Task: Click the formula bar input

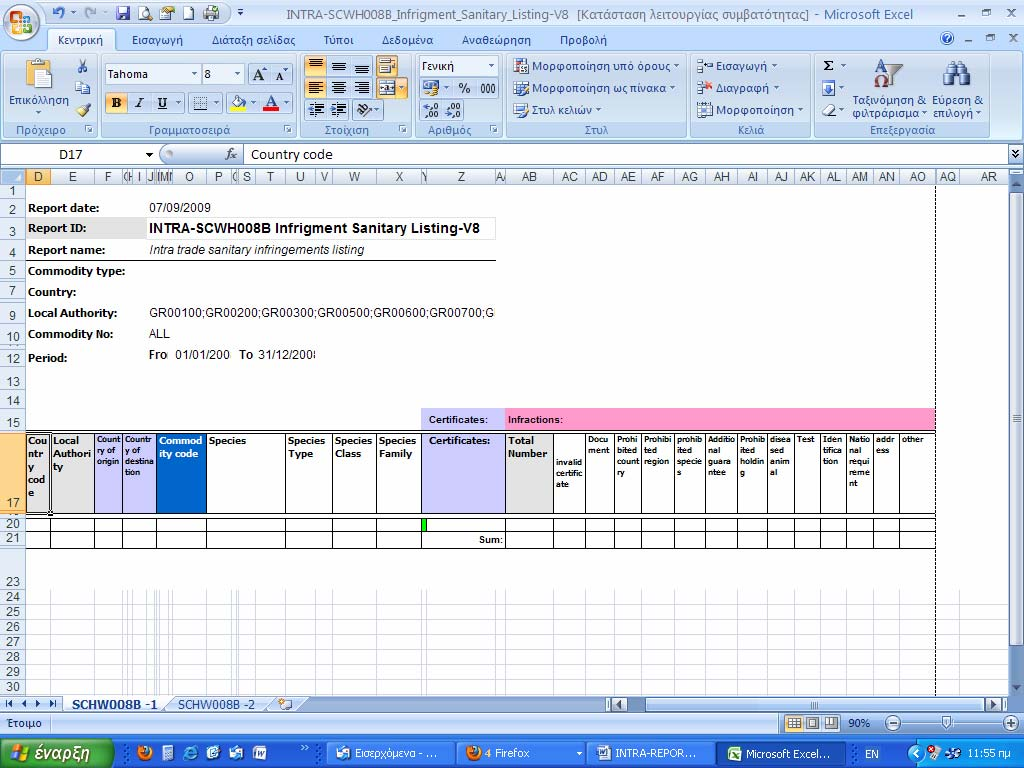Action: coord(626,155)
